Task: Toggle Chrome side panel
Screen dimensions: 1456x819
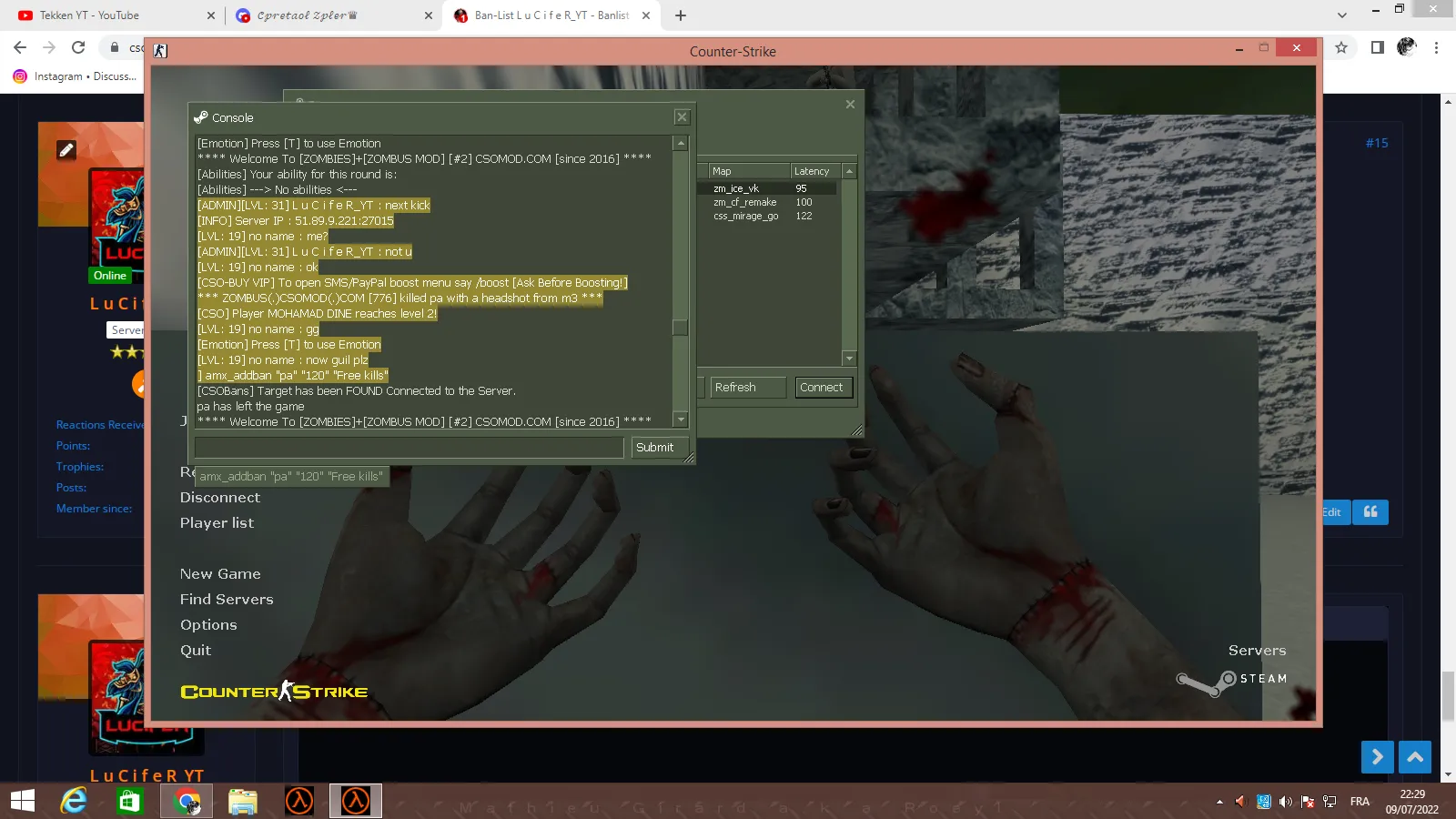Action: (1378, 47)
